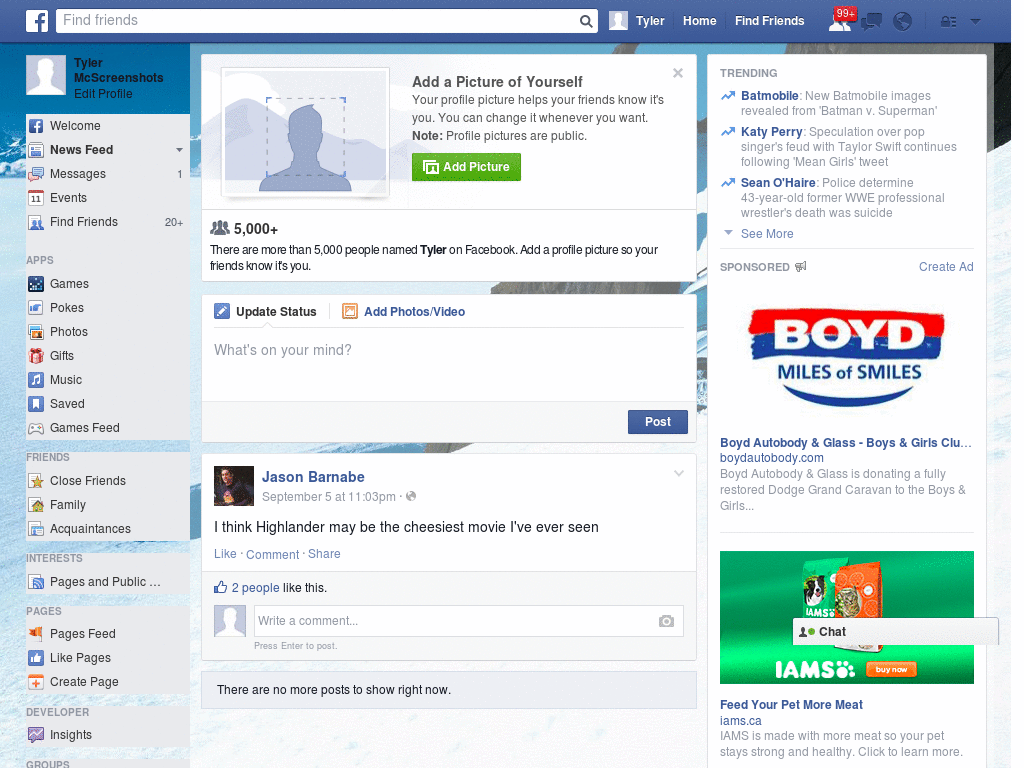1024x768 pixels.
Task: Click the Pokes icon
Action: [x=36, y=308]
